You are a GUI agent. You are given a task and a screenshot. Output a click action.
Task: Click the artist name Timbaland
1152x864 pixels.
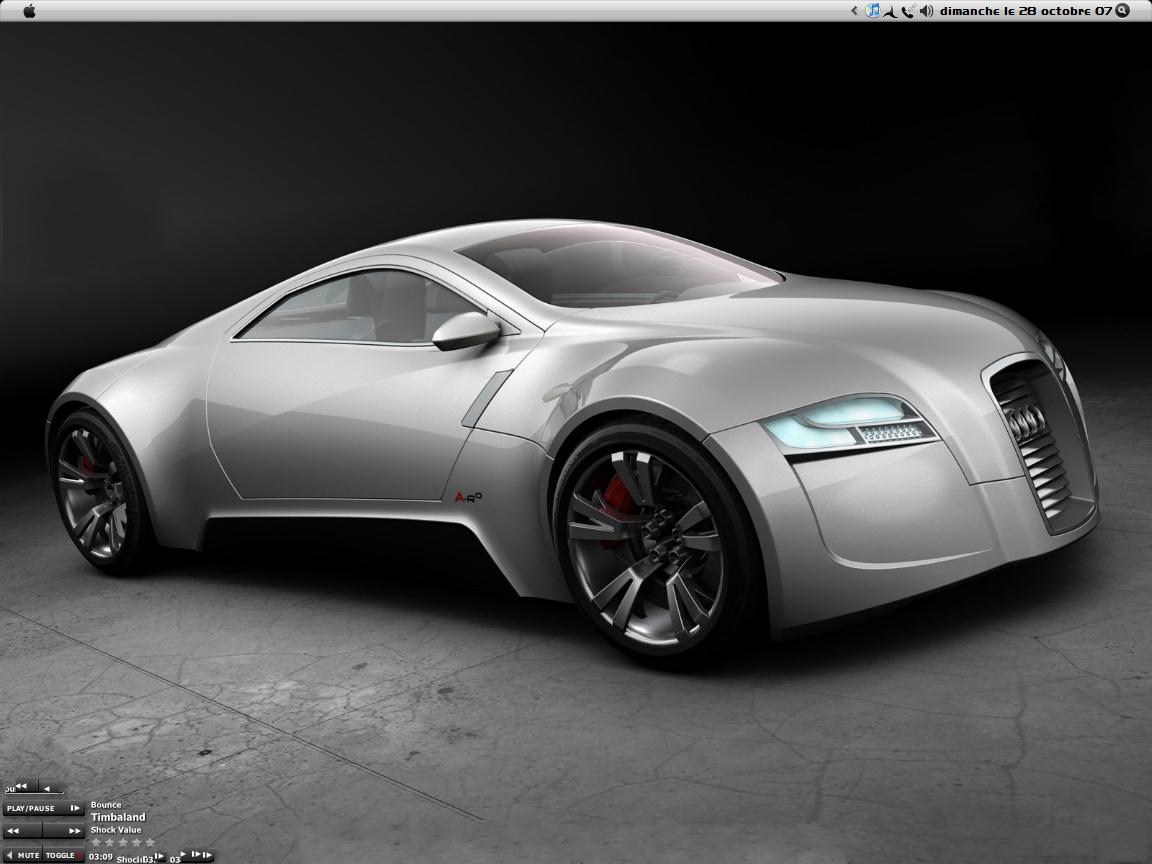[118, 817]
